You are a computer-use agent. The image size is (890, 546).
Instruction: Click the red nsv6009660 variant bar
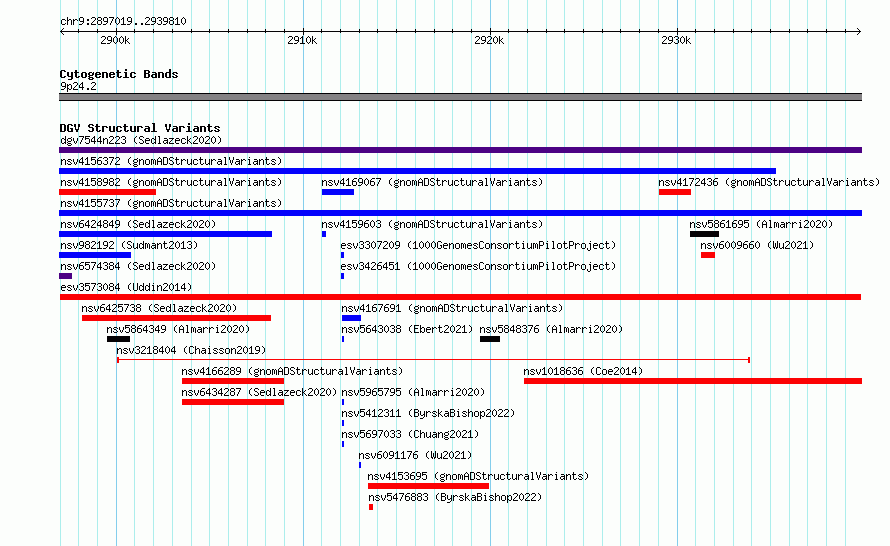click(x=708, y=255)
